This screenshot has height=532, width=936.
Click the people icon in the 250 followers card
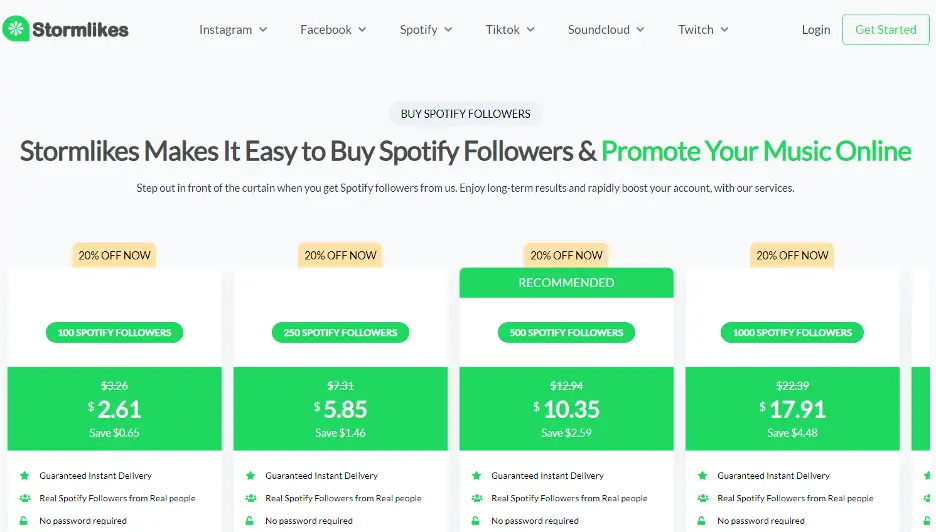point(250,498)
